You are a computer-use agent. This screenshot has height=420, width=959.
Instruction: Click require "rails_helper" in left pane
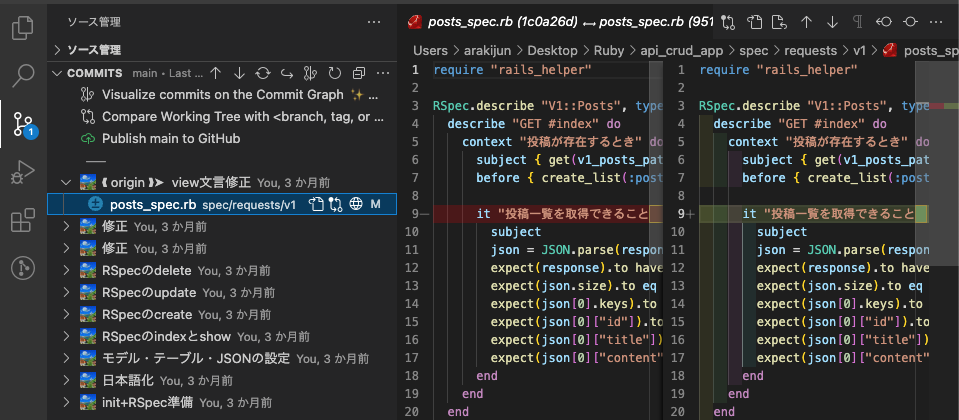(x=513, y=70)
